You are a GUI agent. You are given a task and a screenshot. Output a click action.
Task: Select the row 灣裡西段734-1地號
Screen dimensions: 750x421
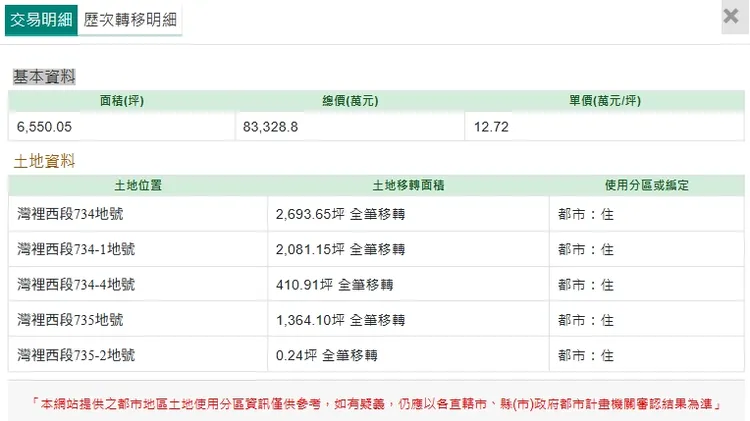click(376, 249)
